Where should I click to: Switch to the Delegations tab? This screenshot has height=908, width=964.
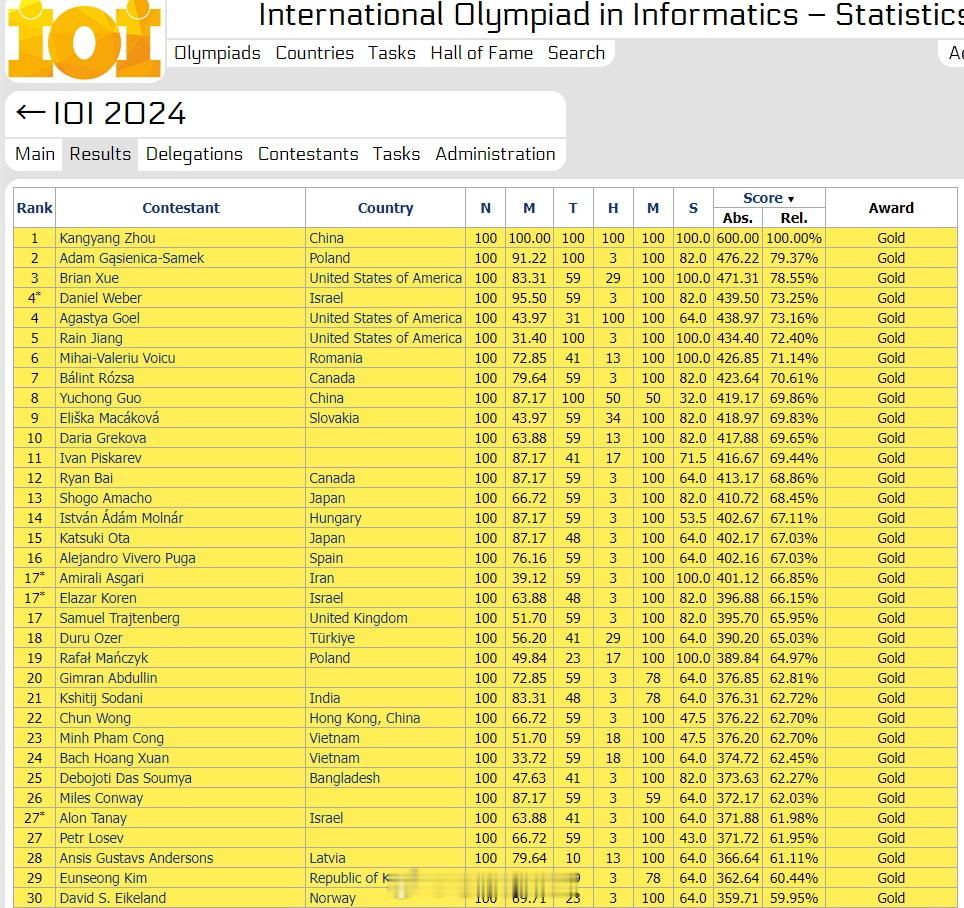pos(194,154)
